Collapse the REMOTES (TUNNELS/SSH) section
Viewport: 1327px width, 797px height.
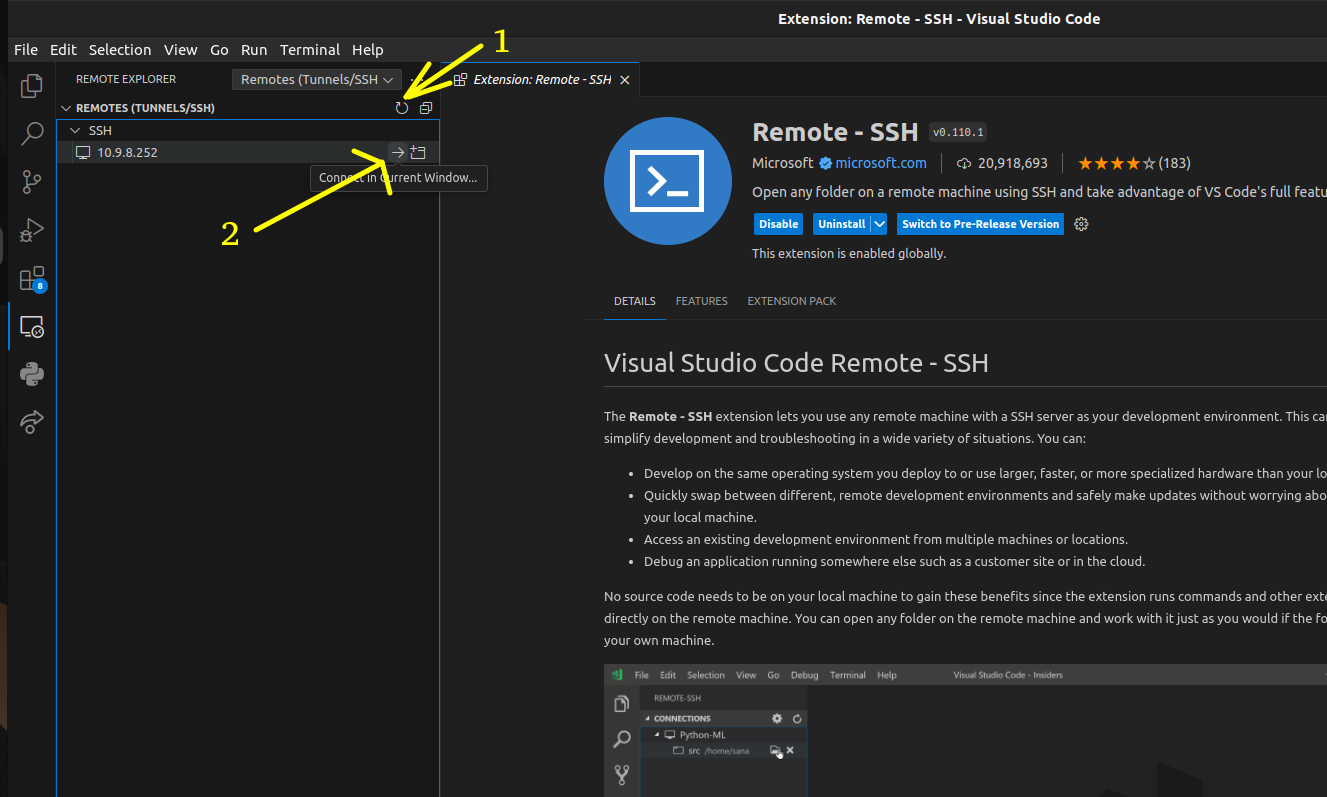click(x=66, y=108)
